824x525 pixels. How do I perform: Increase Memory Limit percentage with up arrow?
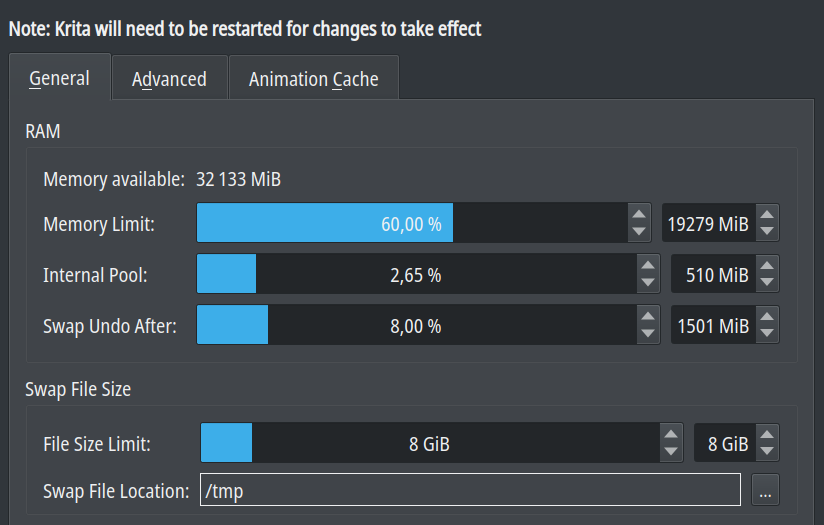coord(639,214)
